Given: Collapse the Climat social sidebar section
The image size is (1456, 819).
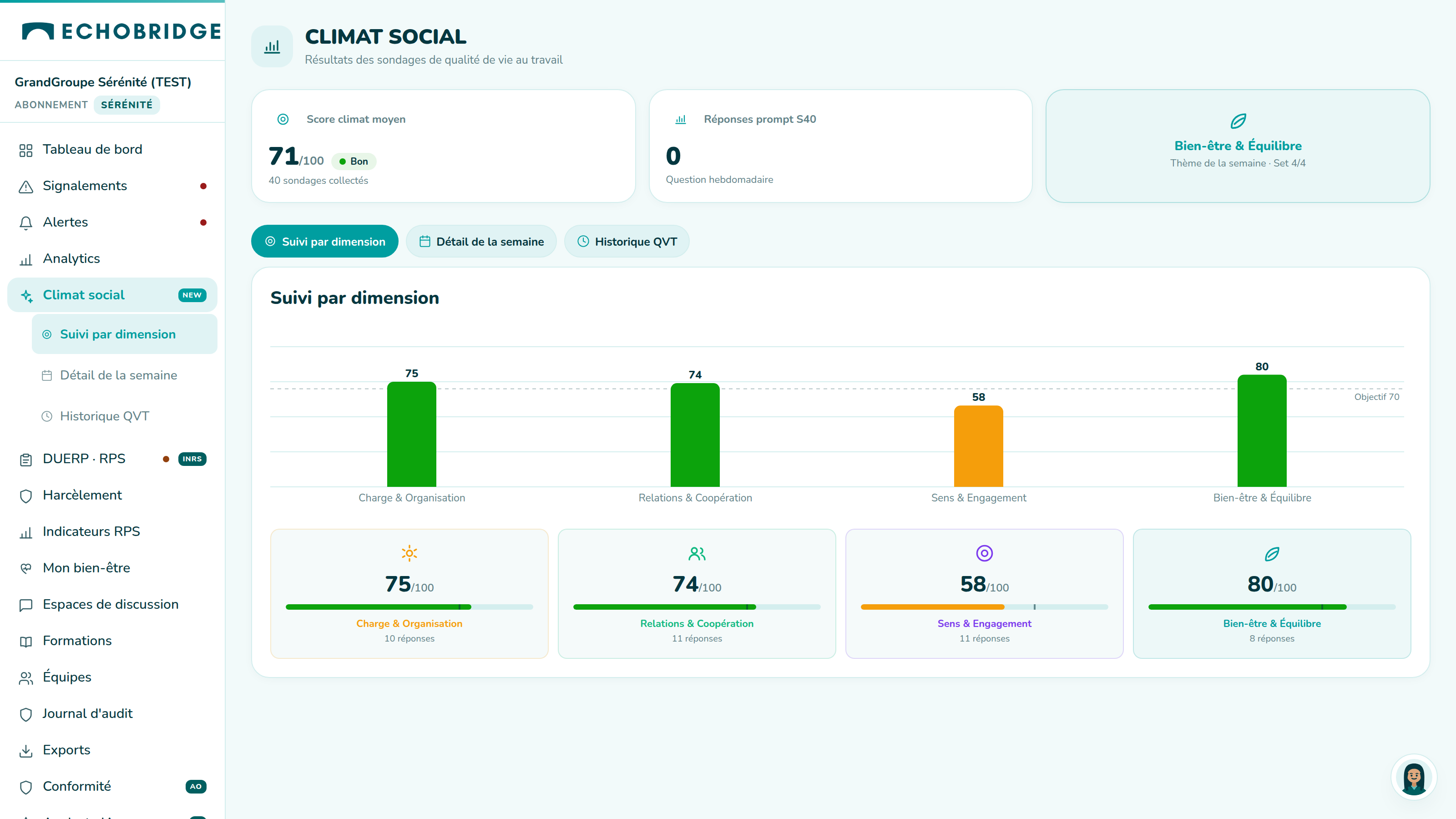Looking at the screenshot, I should tap(112, 295).
